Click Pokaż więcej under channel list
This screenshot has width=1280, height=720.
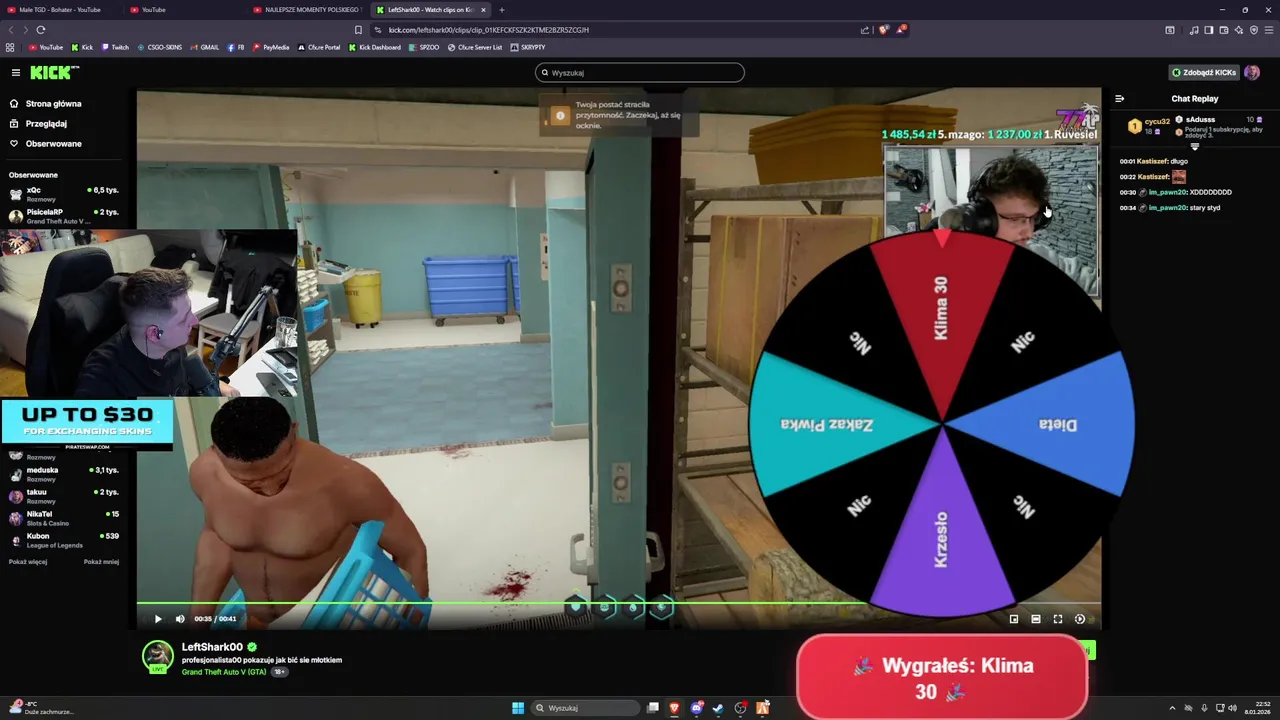click(28, 562)
